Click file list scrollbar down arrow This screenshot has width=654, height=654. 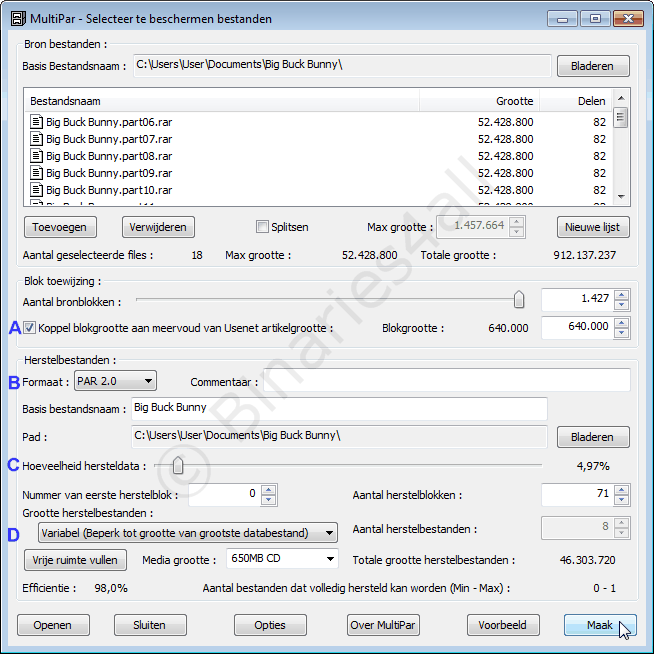pyautogui.click(x=621, y=196)
